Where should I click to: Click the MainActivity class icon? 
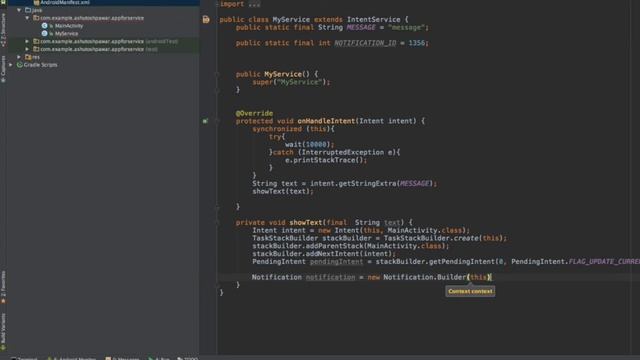coord(44,26)
